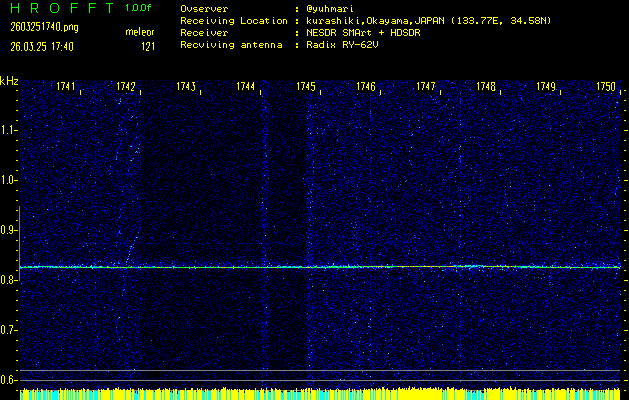Click the 0.8 kHz frequency label

click(x=9, y=280)
